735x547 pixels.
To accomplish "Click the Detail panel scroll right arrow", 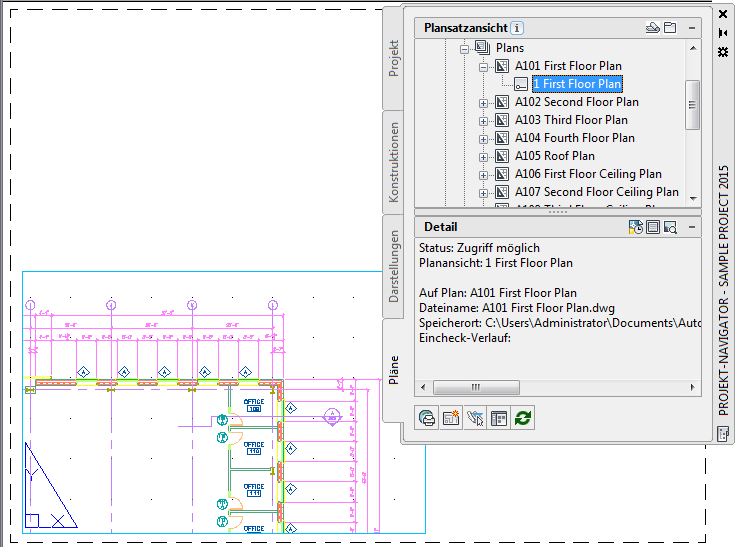I will (x=693, y=387).
